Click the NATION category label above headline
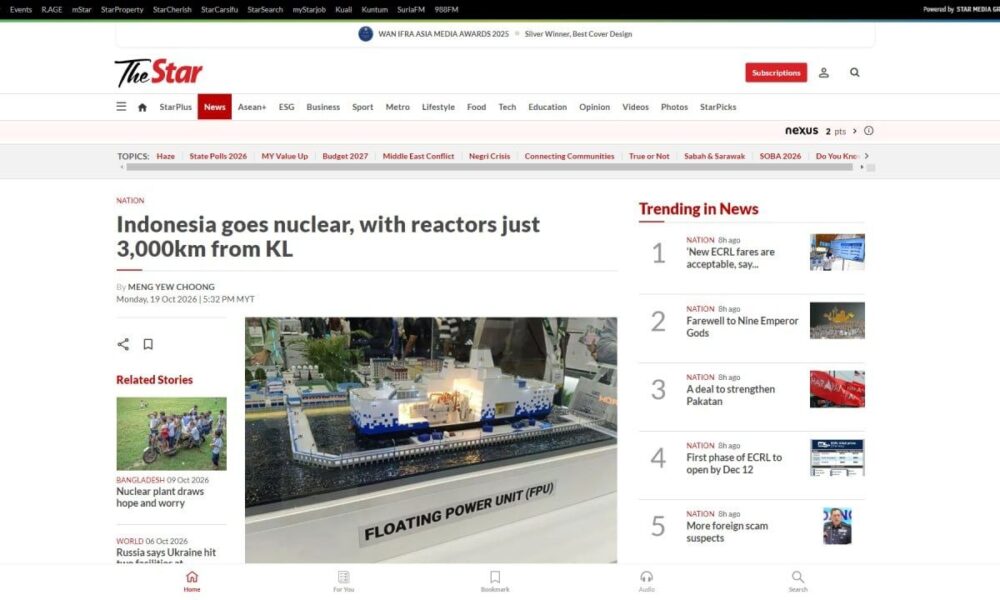The height and width of the screenshot is (600, 1000). pyautogui.click(x=130, y=201)
